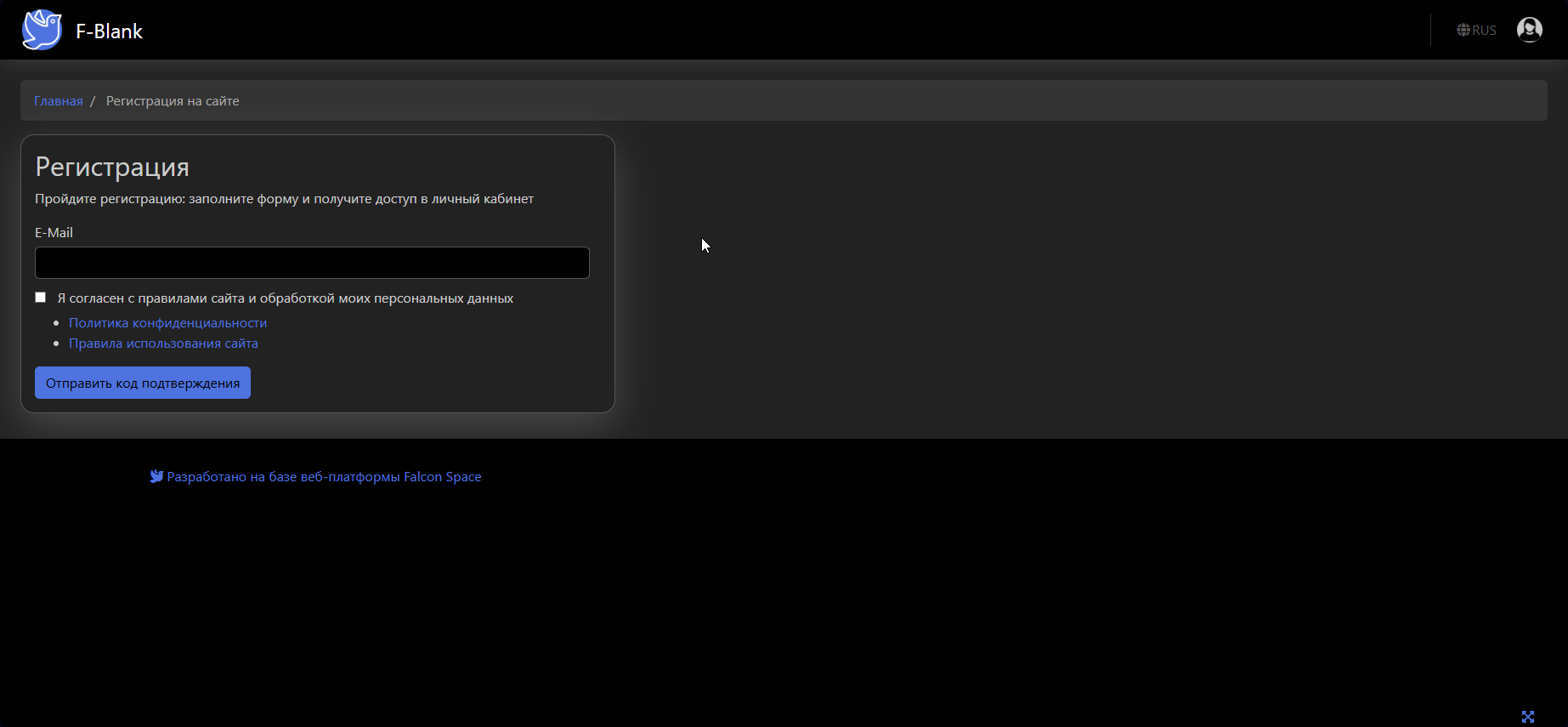The height and width of the screenshot is (727, 1568).
Task: Click the label Я согласен с правилами сайта
Action: (x=285, y=298)
